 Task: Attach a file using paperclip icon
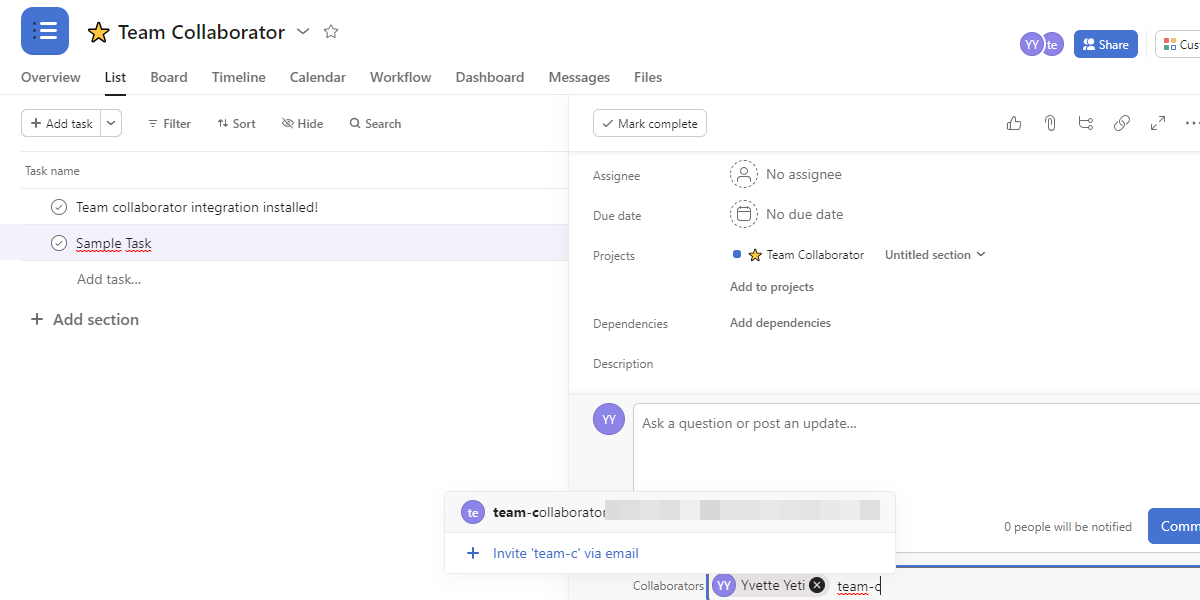click(x=1050, y=123)
